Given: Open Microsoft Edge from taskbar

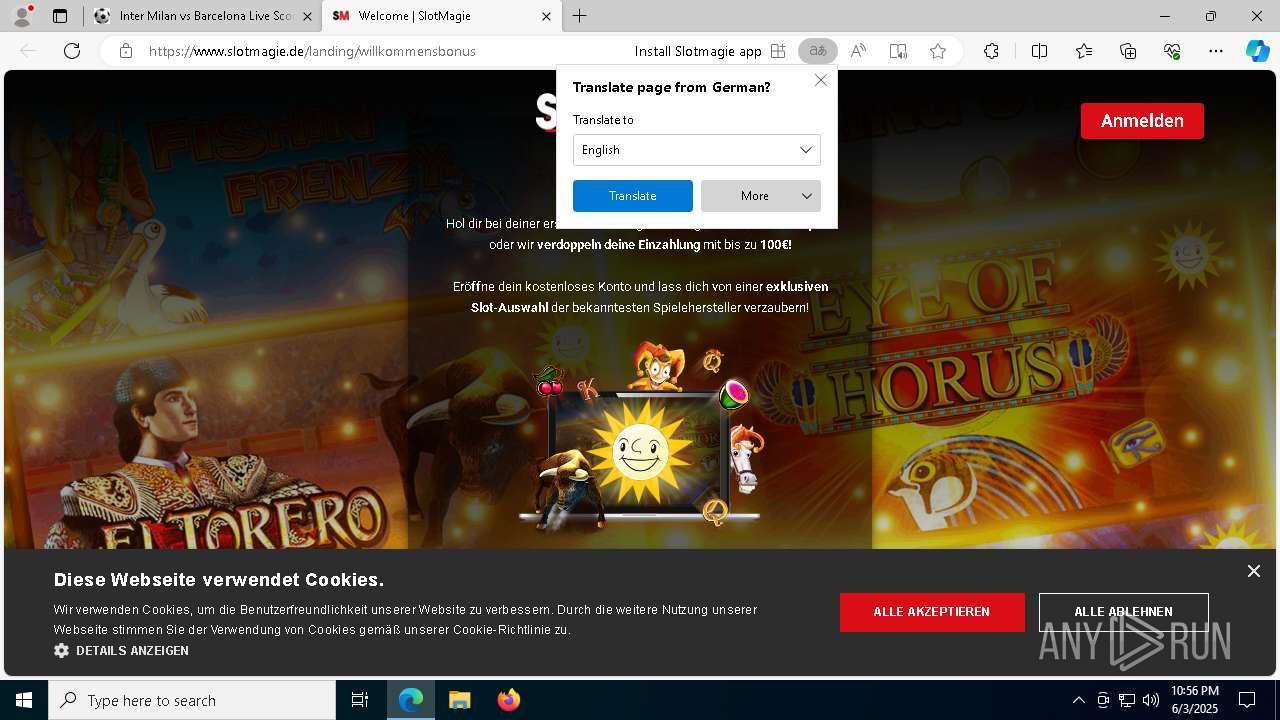Looking at the screenshot, I should point(411,700).
